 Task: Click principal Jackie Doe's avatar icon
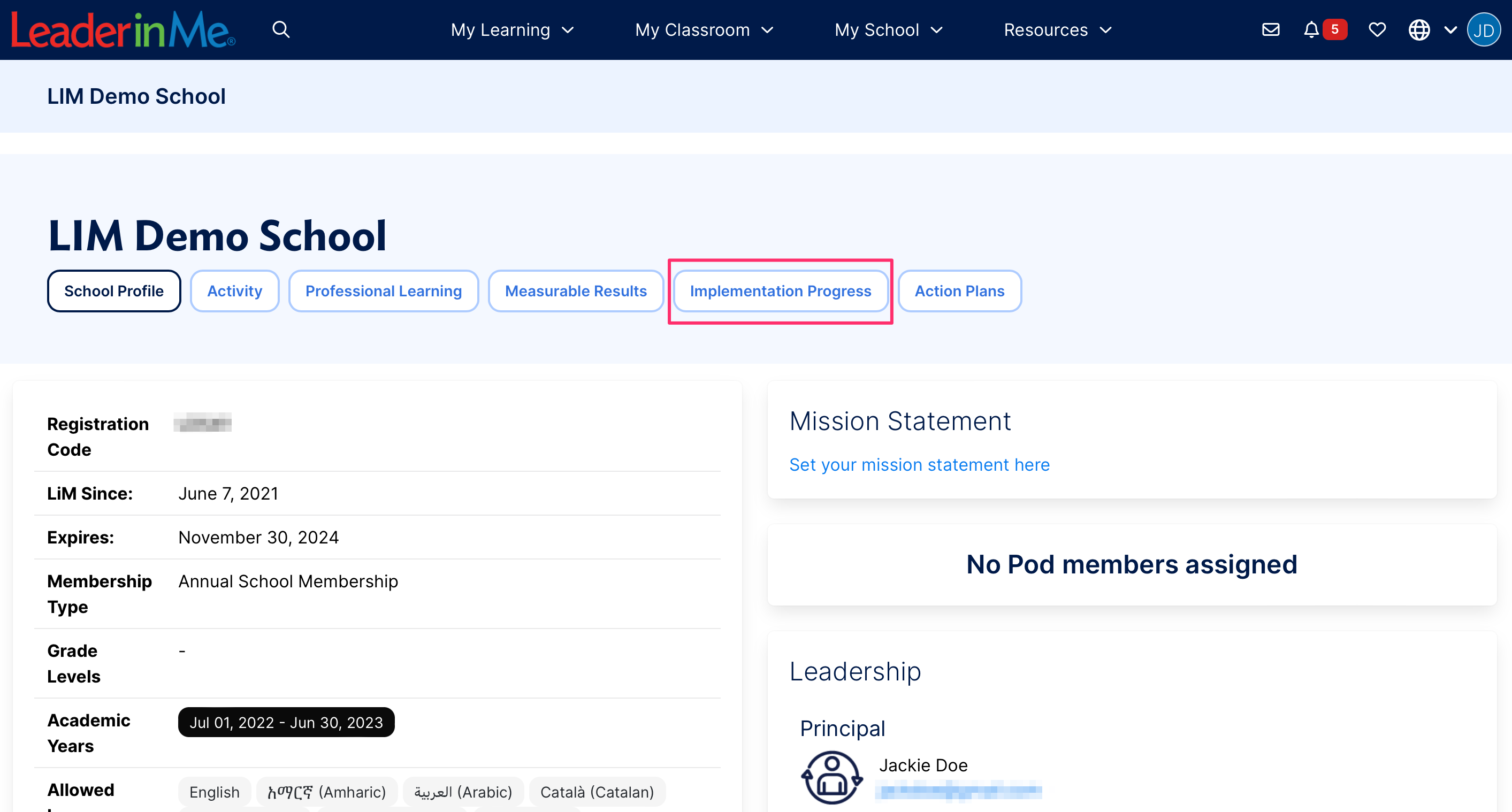point(832,778)
